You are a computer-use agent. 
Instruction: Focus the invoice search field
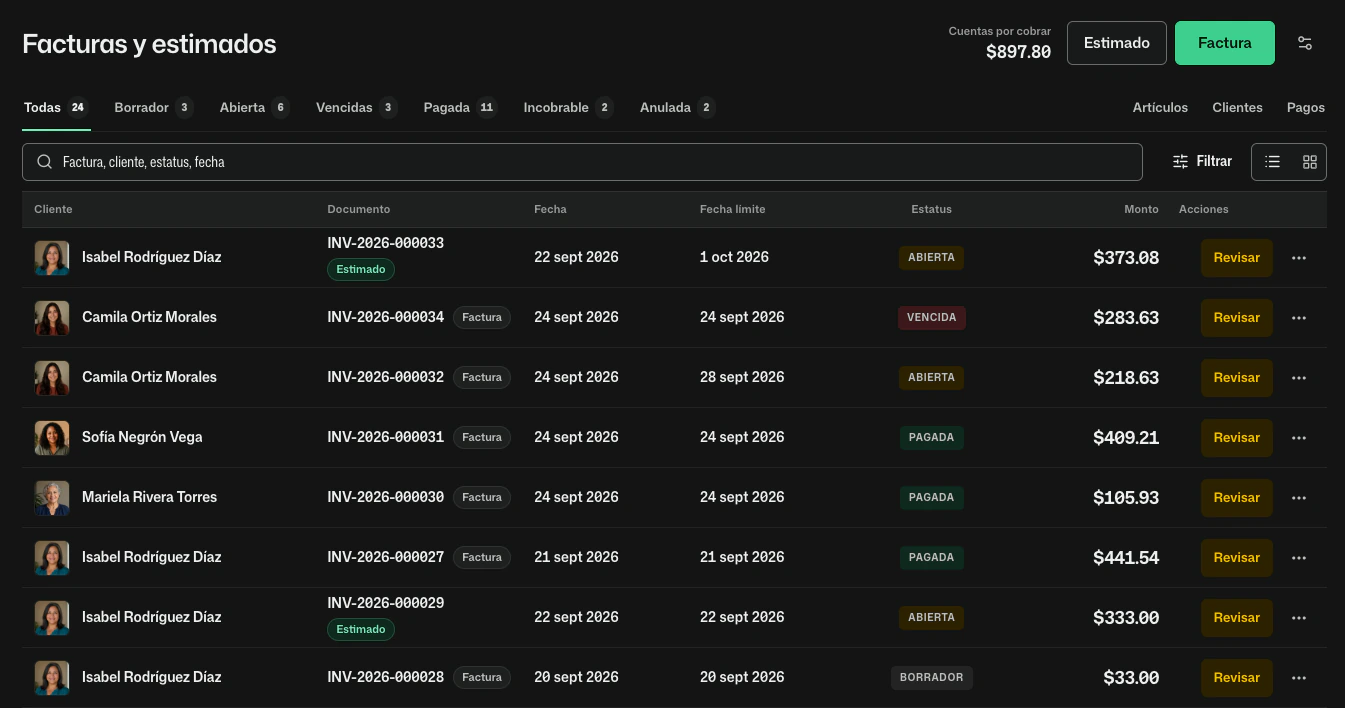click(x=582, y=162)
